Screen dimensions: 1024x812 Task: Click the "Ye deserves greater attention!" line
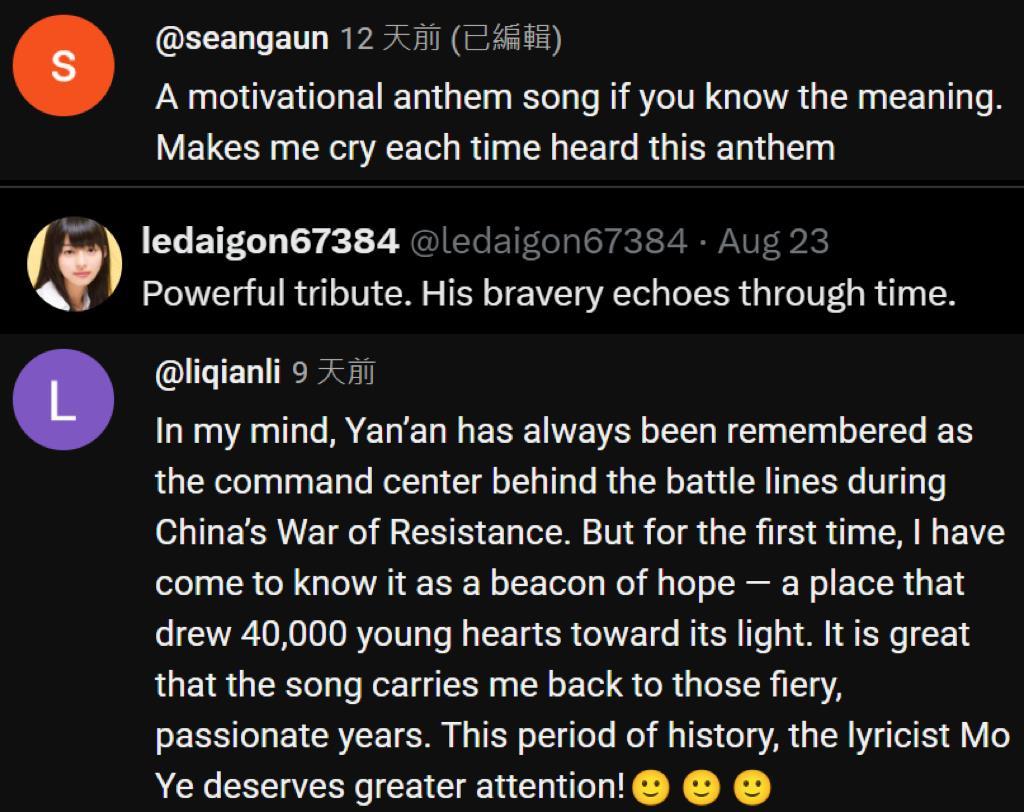390,787
